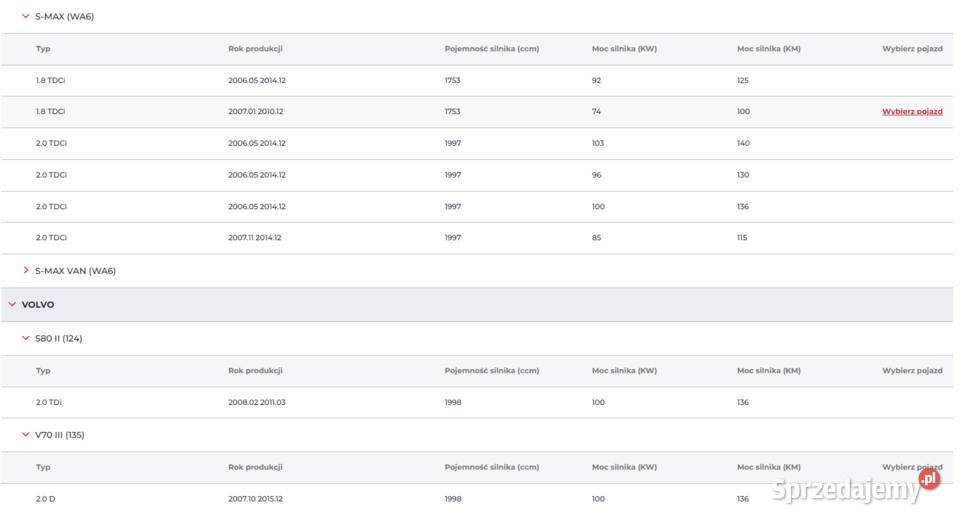Click capacity '1998' in the S80 II row

pos(453,402)
